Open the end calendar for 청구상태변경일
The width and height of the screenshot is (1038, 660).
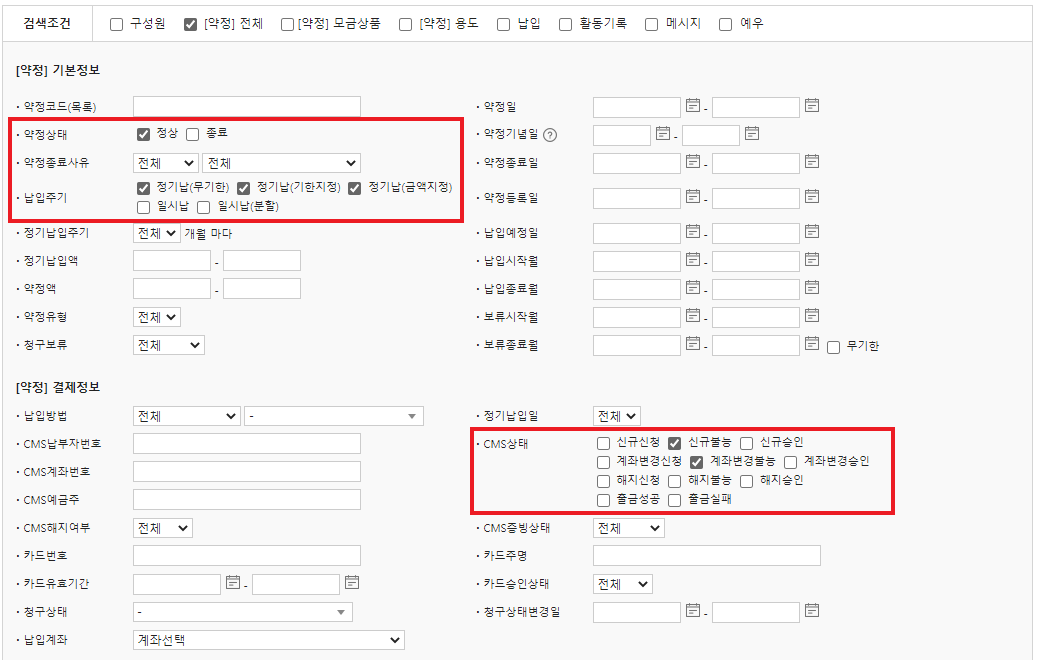pyautogui.click(x=812, y=609)
